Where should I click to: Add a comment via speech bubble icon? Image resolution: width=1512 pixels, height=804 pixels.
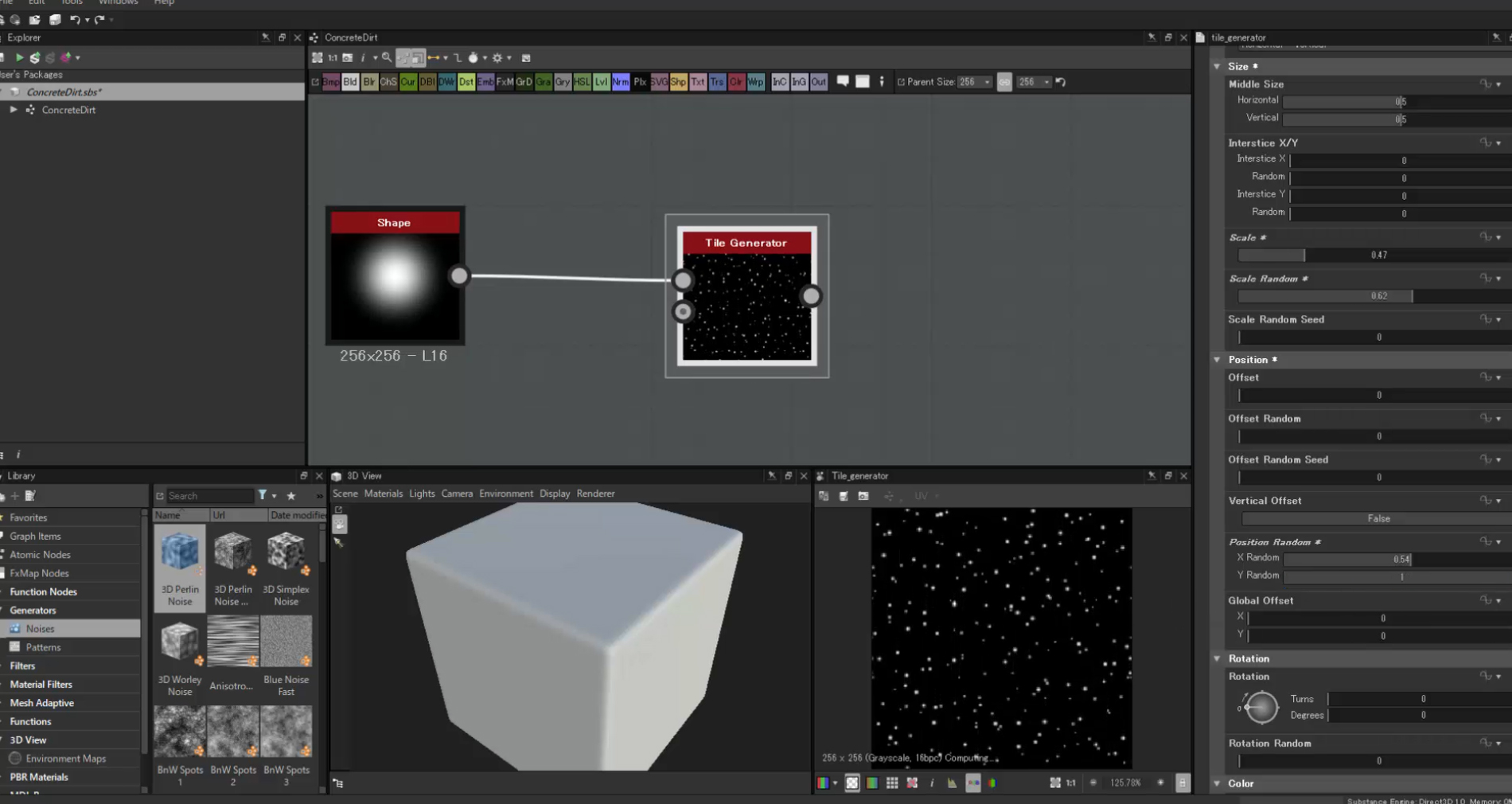(843, 81)
